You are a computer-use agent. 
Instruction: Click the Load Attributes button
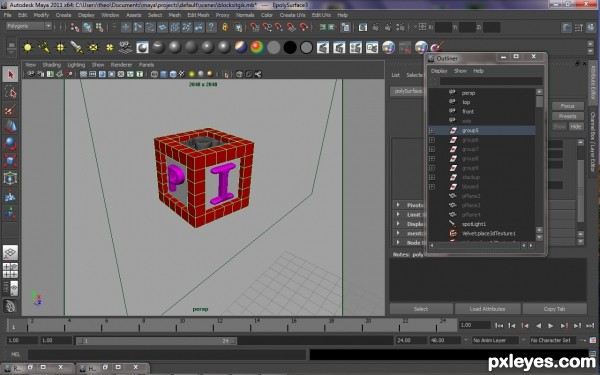pos(487,309)
